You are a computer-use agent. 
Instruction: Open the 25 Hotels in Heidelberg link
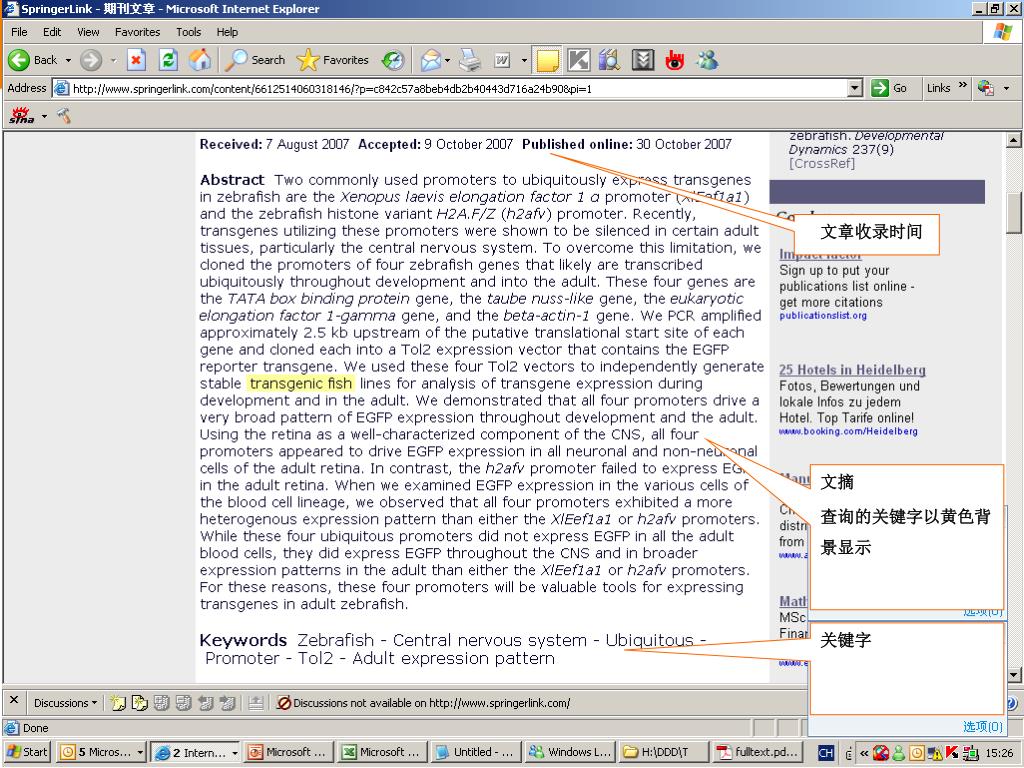pyautogui.click(x=852, y=370)
